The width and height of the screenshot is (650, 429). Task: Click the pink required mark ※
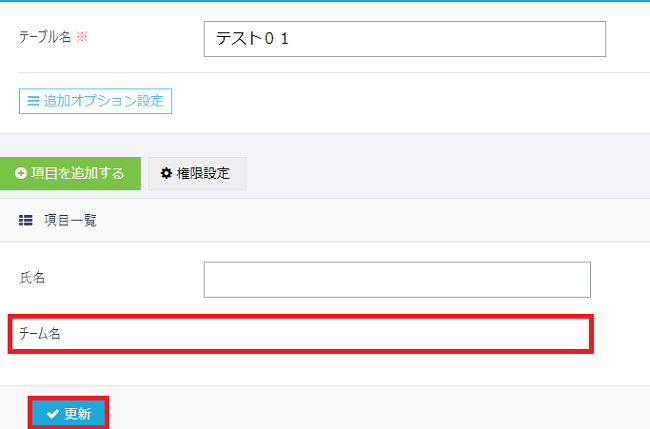[83, 37]
